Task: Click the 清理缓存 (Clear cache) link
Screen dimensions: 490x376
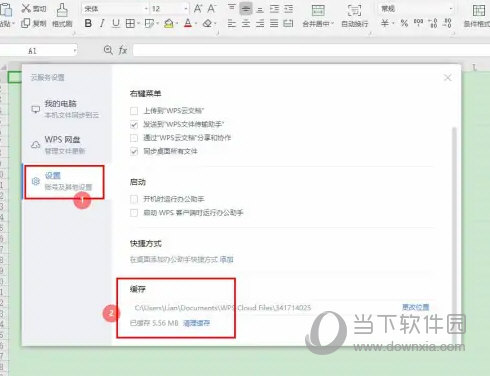Action: click(x=197, y=323)
